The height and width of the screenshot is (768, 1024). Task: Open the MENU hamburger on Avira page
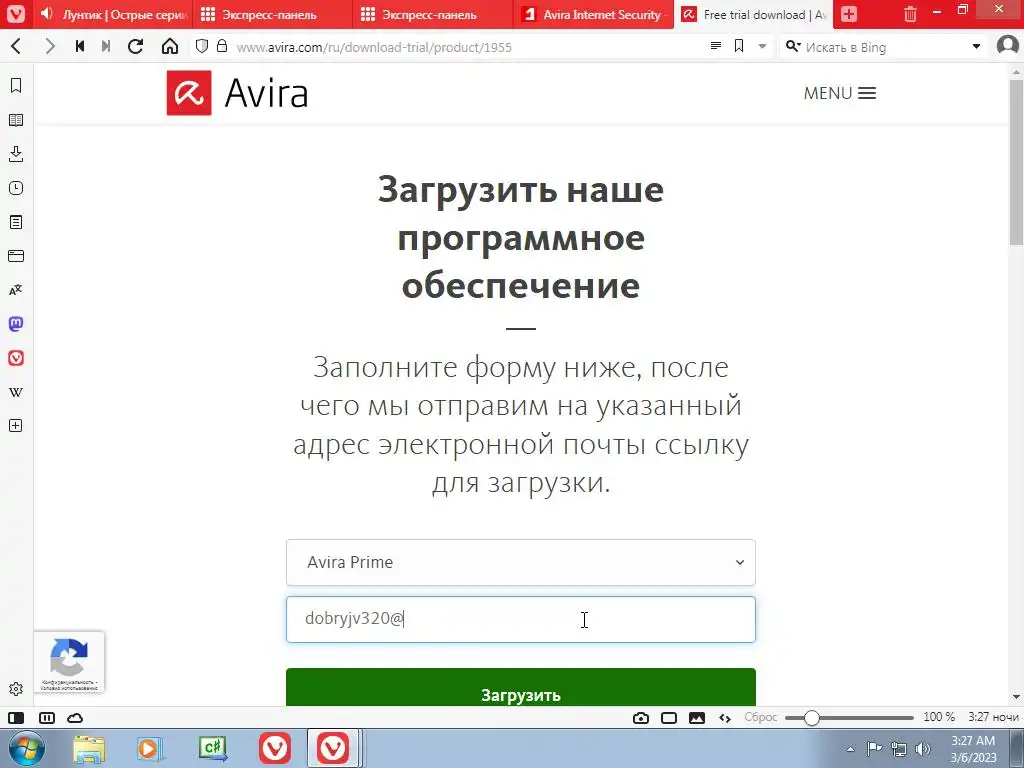pyautogui.click(x=840, y=93)
